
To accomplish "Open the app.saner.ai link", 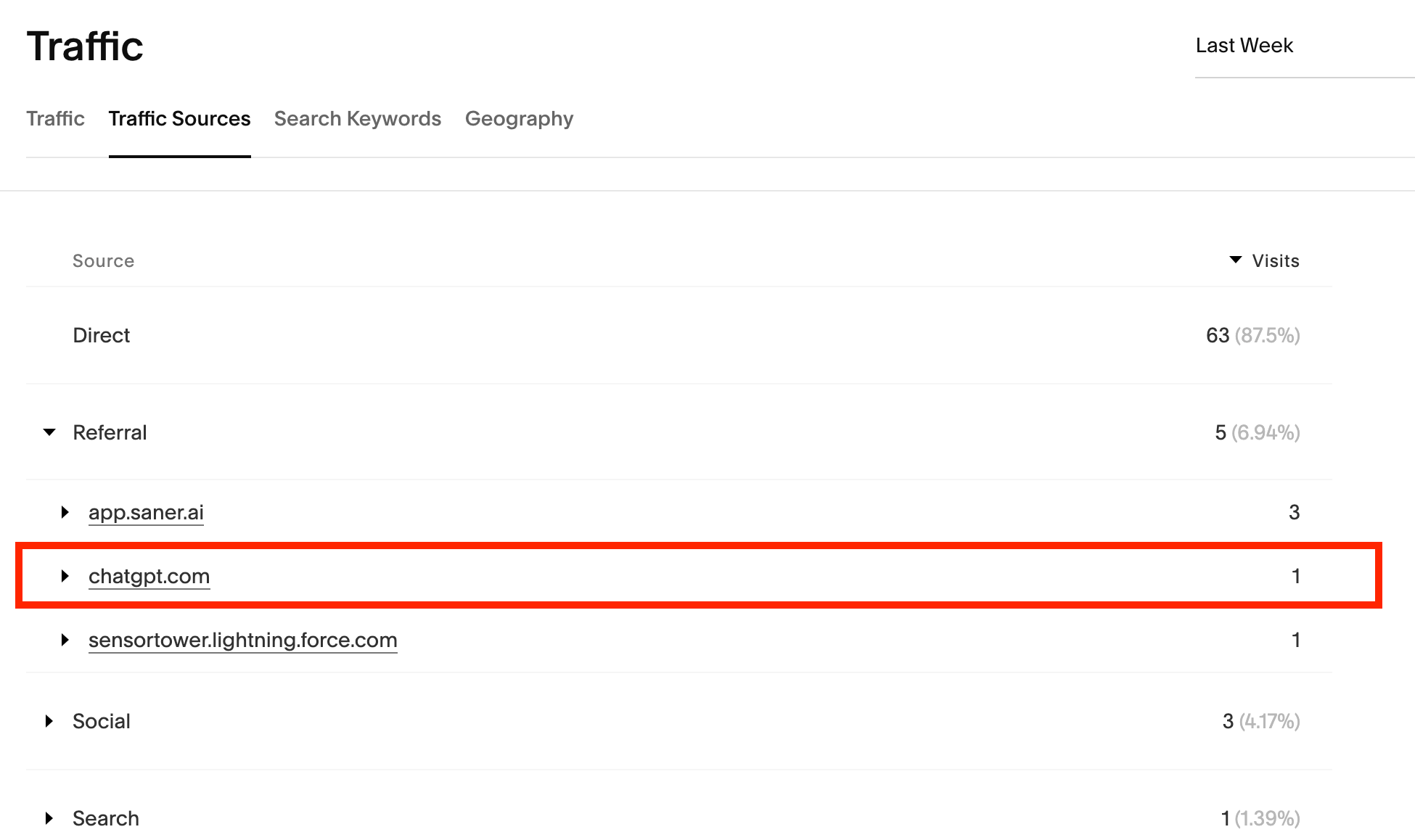I will pyautogui.click(x=146, y=512).
